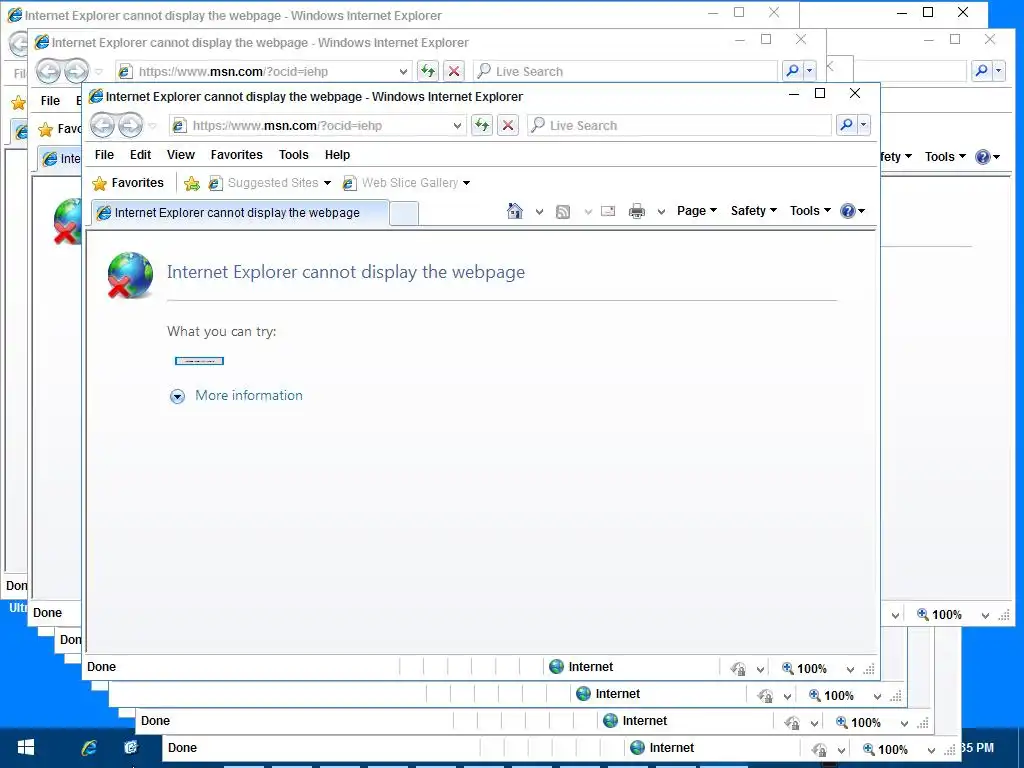This screenshot has width=1024, height=768.
Task: Open Favorites menu in front window menu bar
Action: pos(236,155)
